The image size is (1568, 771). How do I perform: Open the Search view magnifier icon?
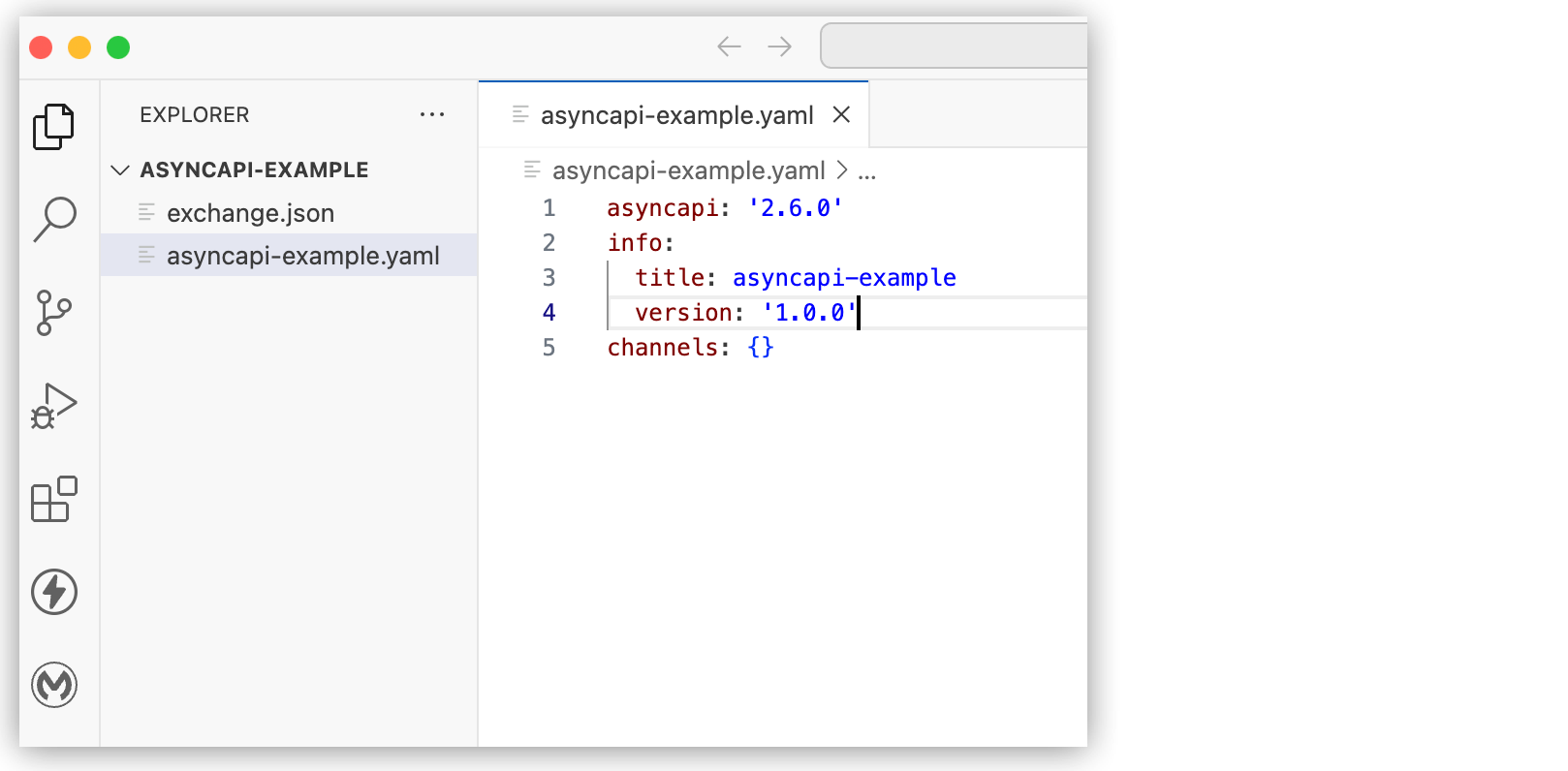click(x=54, y=219)
